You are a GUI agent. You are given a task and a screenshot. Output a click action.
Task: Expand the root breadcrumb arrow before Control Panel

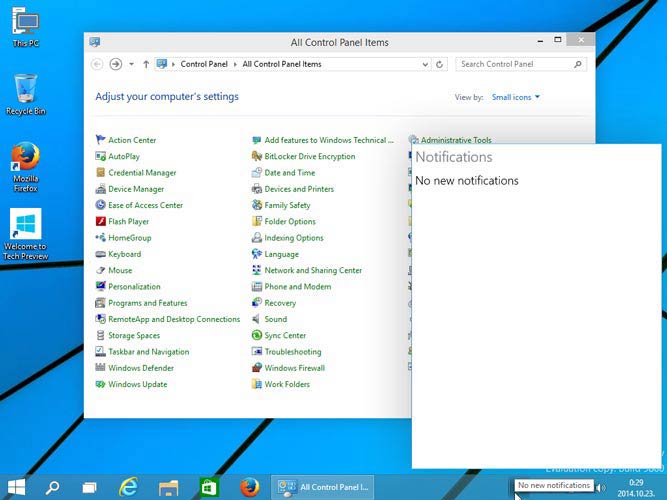(x=174, y=64)
